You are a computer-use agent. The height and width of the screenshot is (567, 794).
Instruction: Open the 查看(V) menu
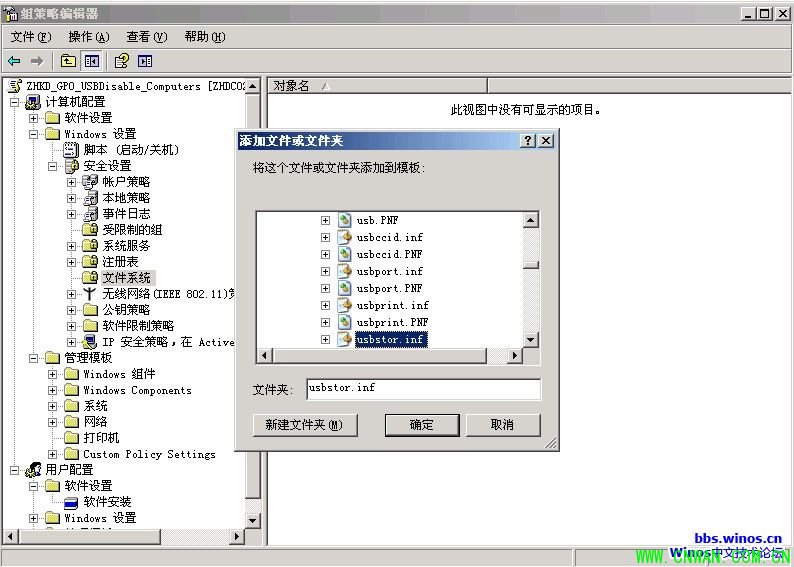pos(146,37)
